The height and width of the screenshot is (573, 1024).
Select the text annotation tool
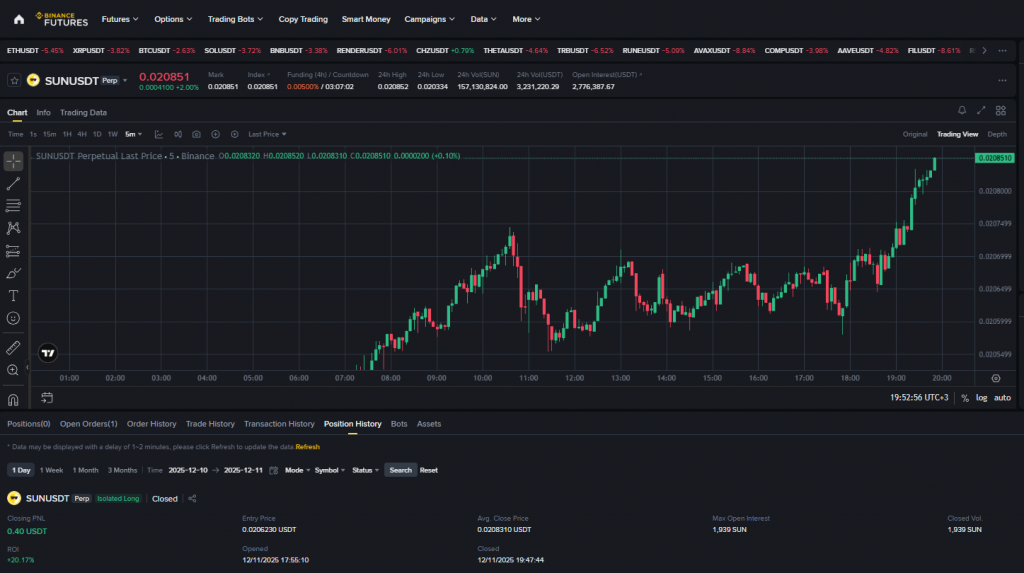click(x=13, y=295)
